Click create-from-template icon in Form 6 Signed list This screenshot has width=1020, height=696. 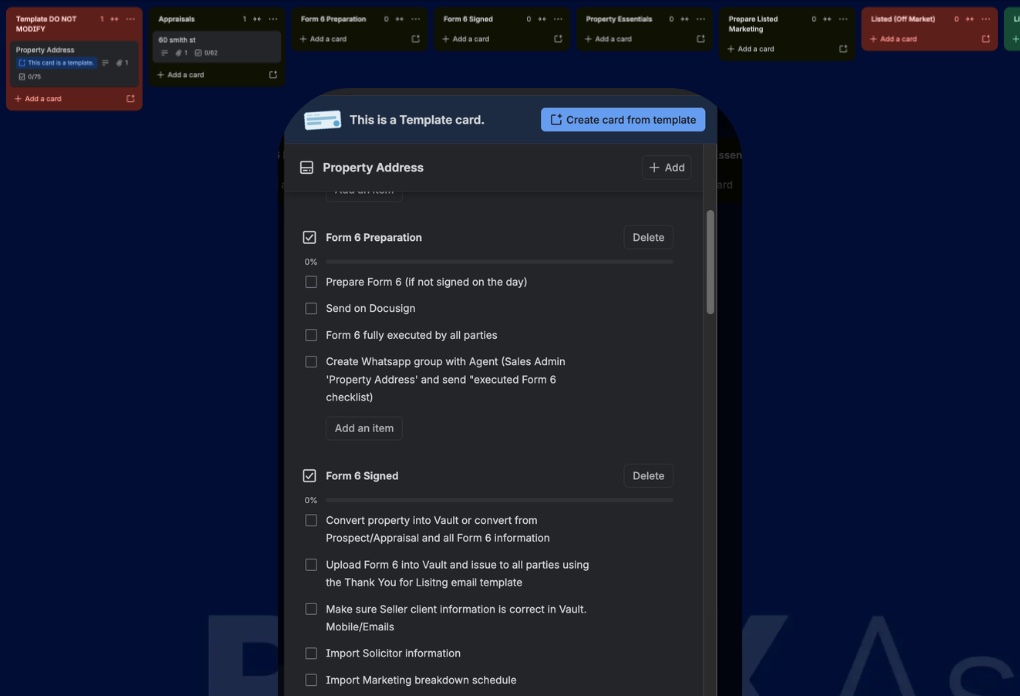pos(557,39)
